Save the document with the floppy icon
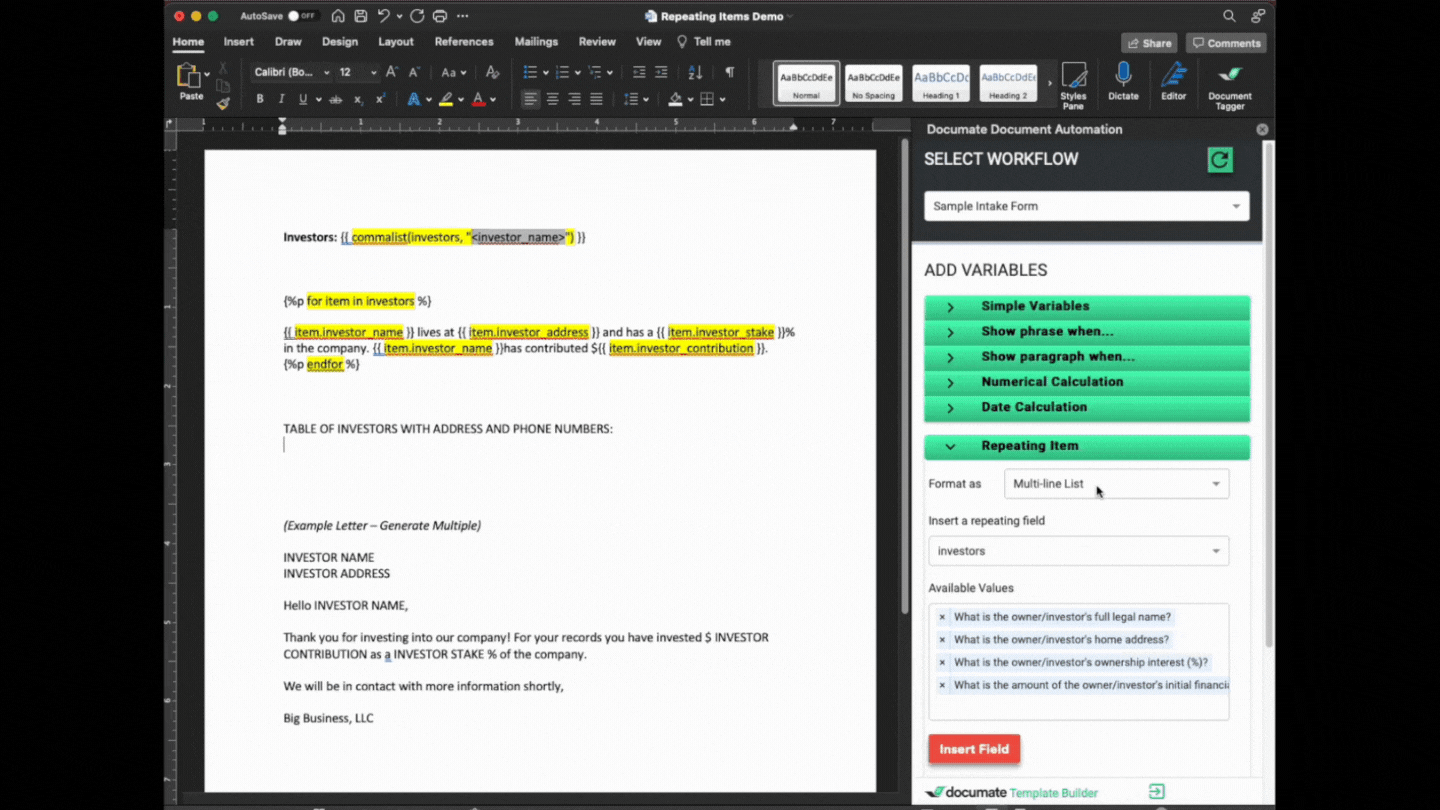The image size is (1440, 810). pos(360,16)
